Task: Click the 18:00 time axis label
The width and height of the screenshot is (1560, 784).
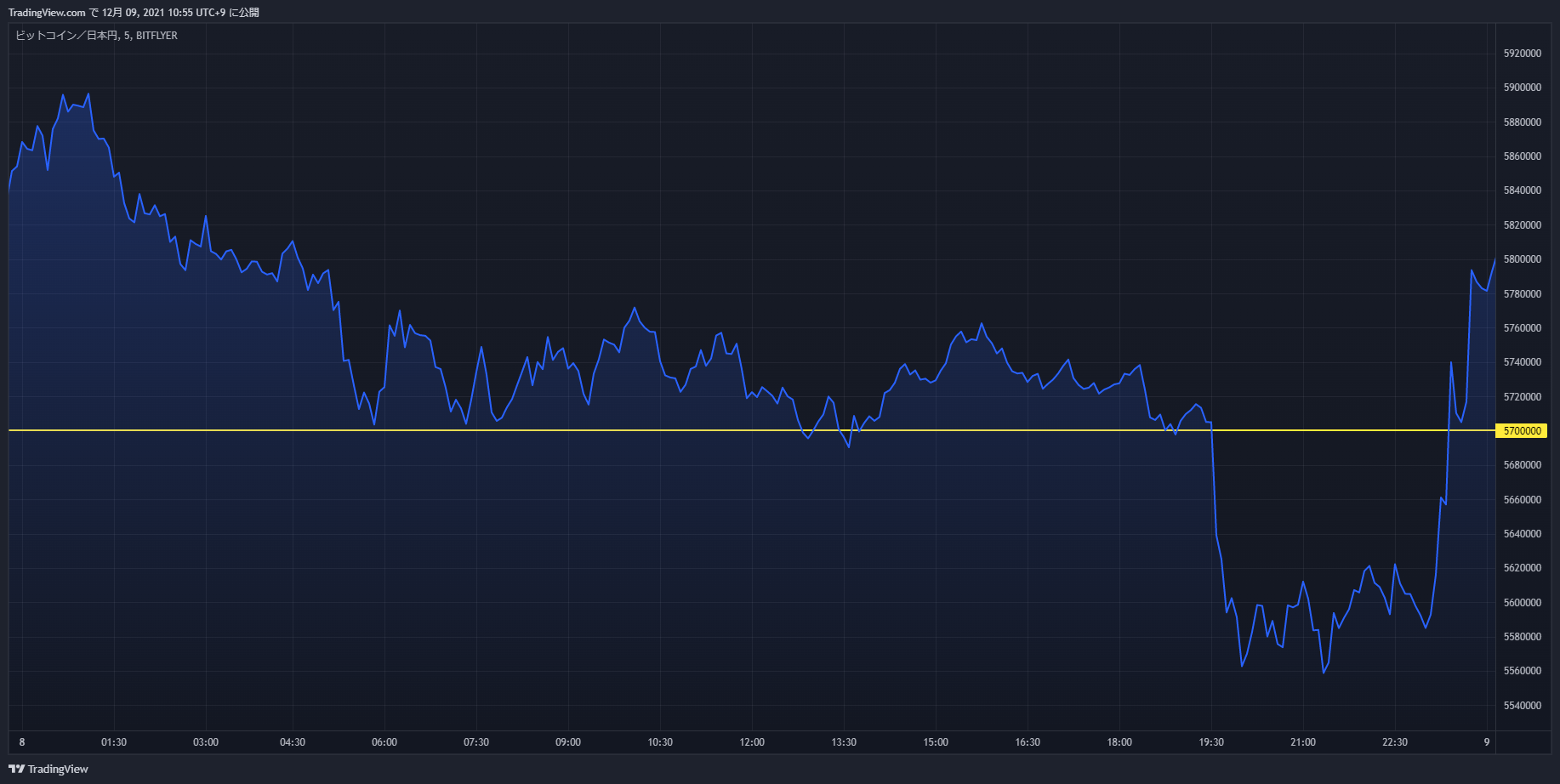Action: click(x=1119, y=742)
